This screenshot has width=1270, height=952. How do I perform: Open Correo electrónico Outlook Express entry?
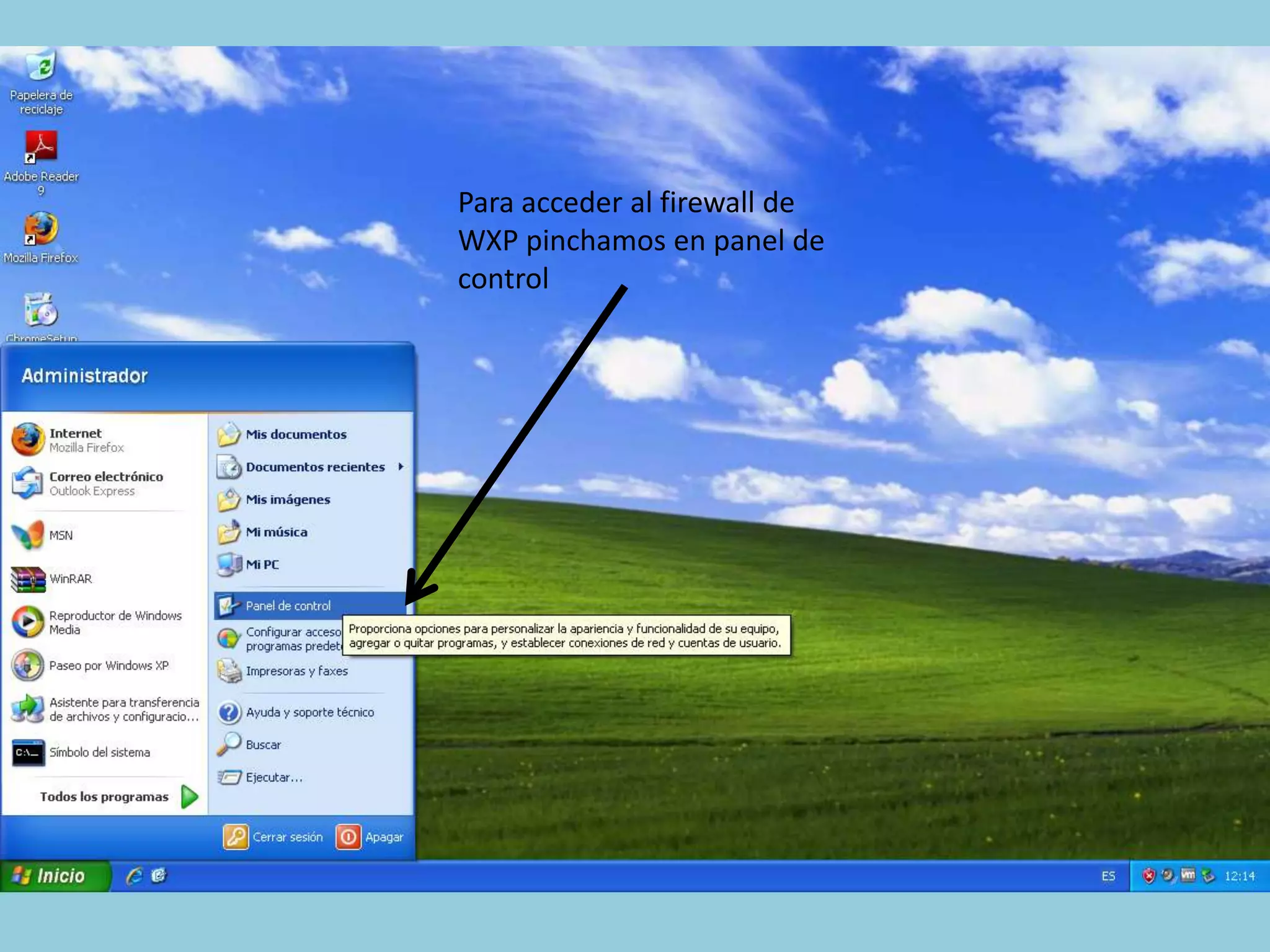(104, 483)
